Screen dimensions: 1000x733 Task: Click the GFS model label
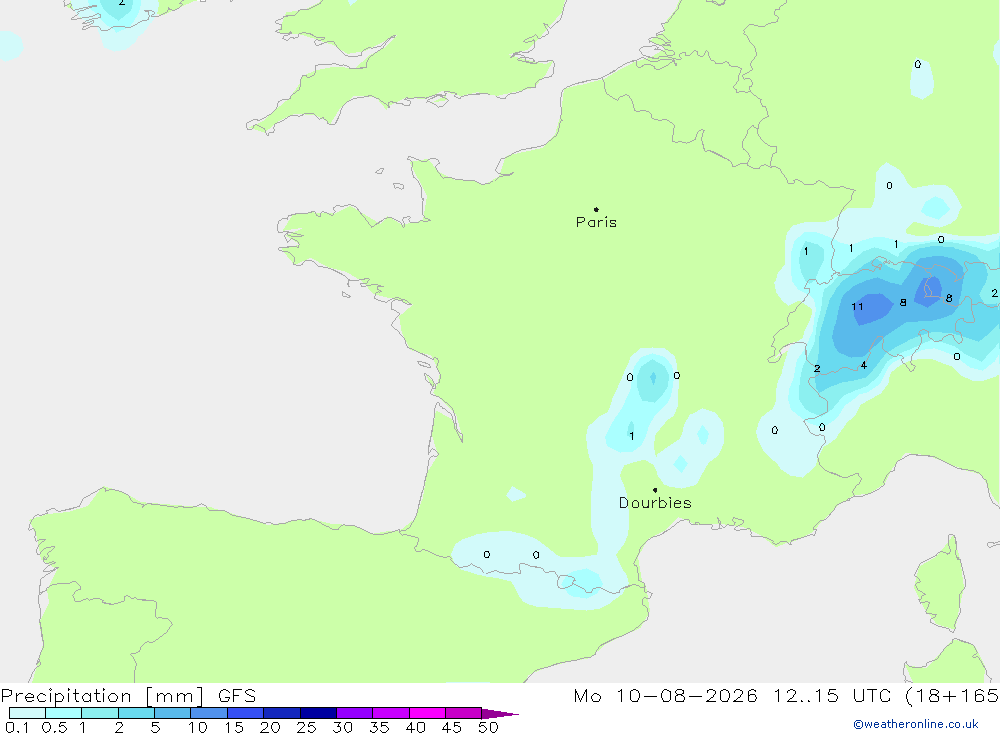tap(237, 696)
